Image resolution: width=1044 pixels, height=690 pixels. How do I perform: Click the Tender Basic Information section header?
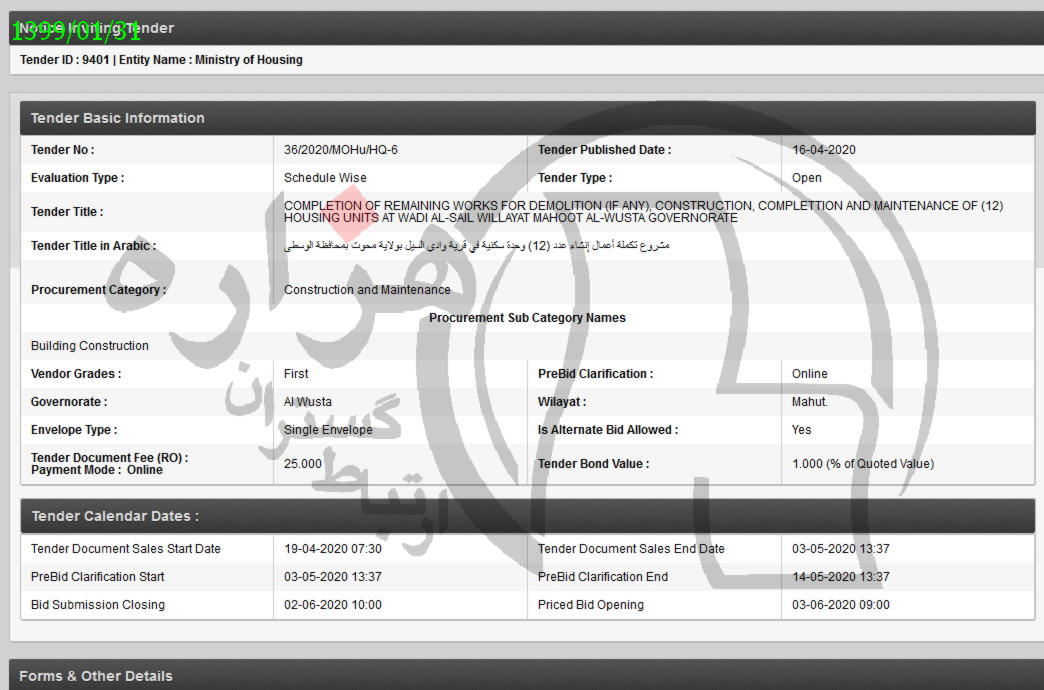point(118,118)
